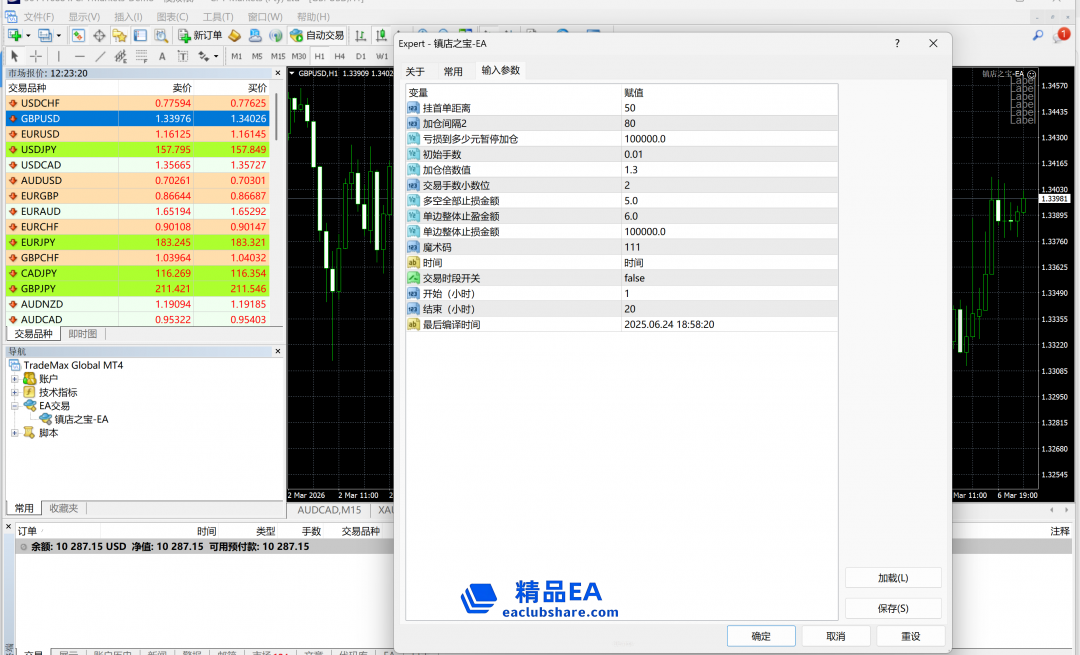Switch chart to M15 timeframe

tap(278, 56)
